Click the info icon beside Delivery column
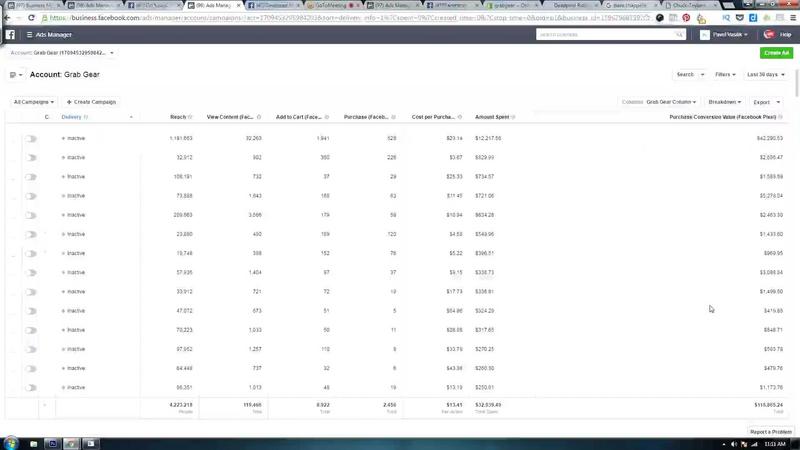The width and height of the screenshot is (800, 450). point(86,117)
